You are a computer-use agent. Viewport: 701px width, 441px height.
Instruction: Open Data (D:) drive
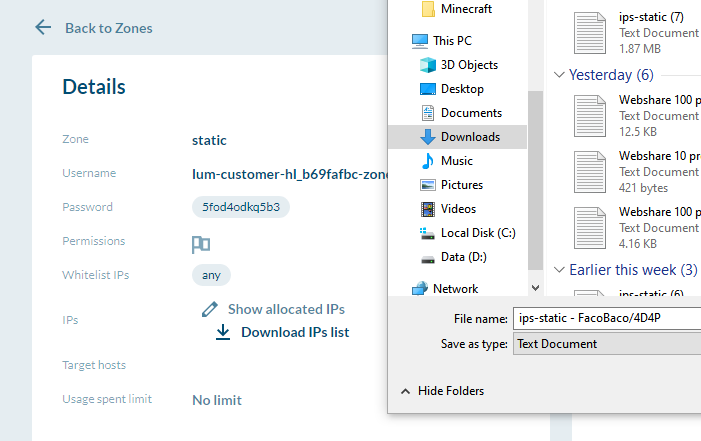tap(464, 257)
